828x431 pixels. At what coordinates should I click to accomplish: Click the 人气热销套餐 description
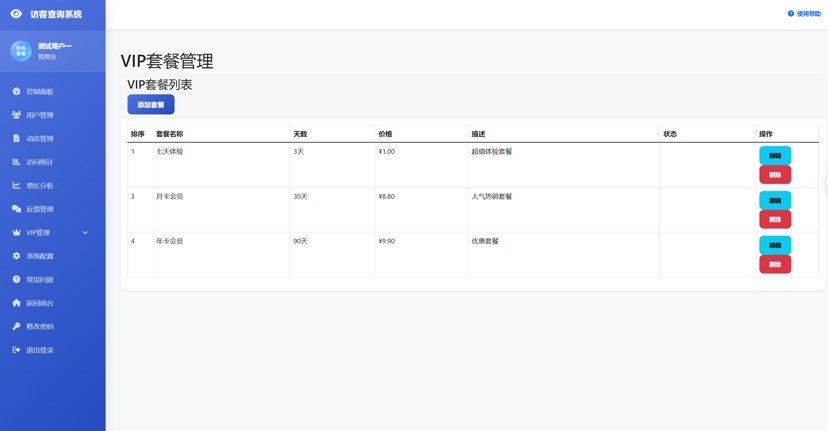492,196
